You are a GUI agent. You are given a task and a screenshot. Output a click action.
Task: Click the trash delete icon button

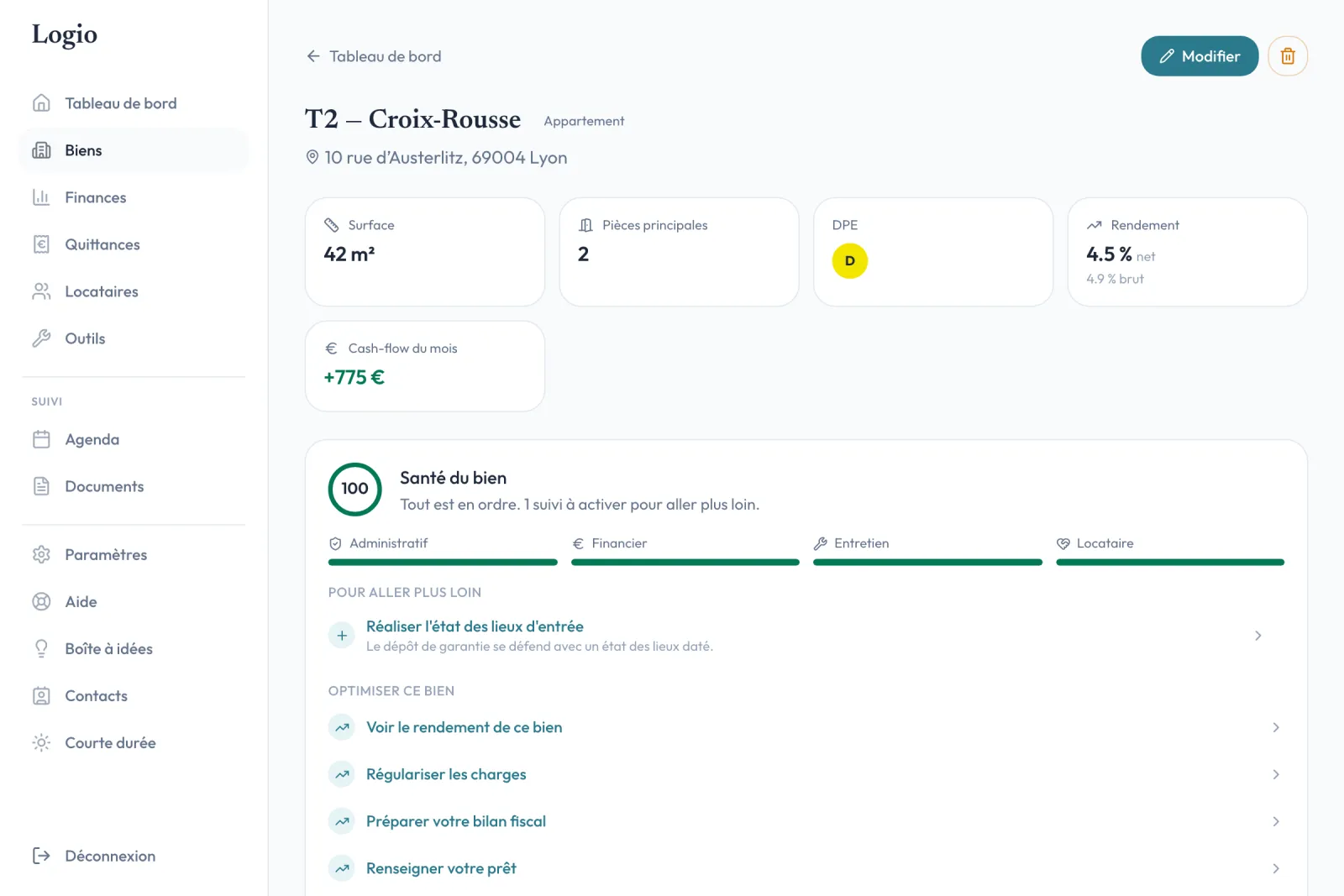1287,56
